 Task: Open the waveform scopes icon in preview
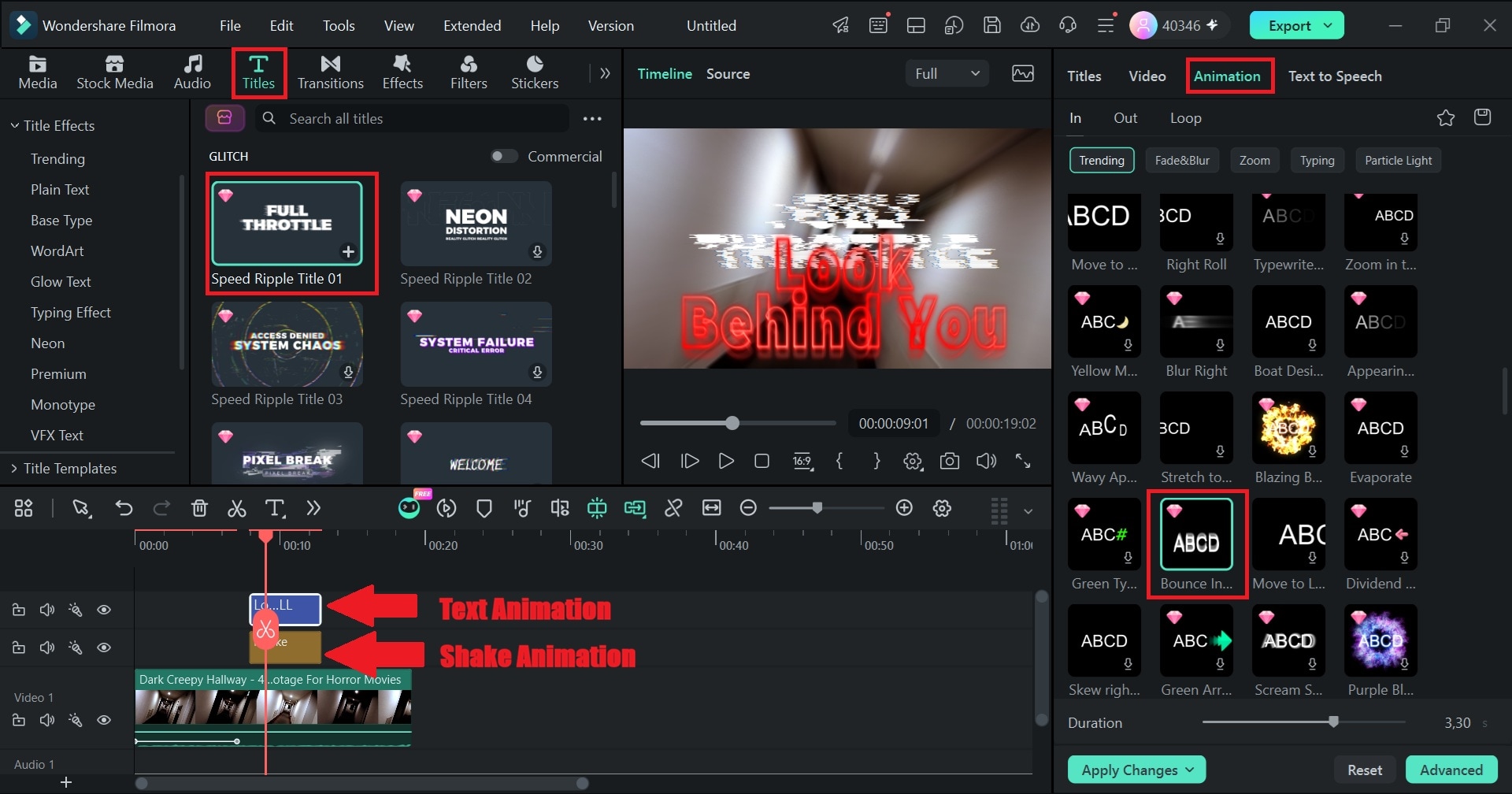coord(1023,73)
